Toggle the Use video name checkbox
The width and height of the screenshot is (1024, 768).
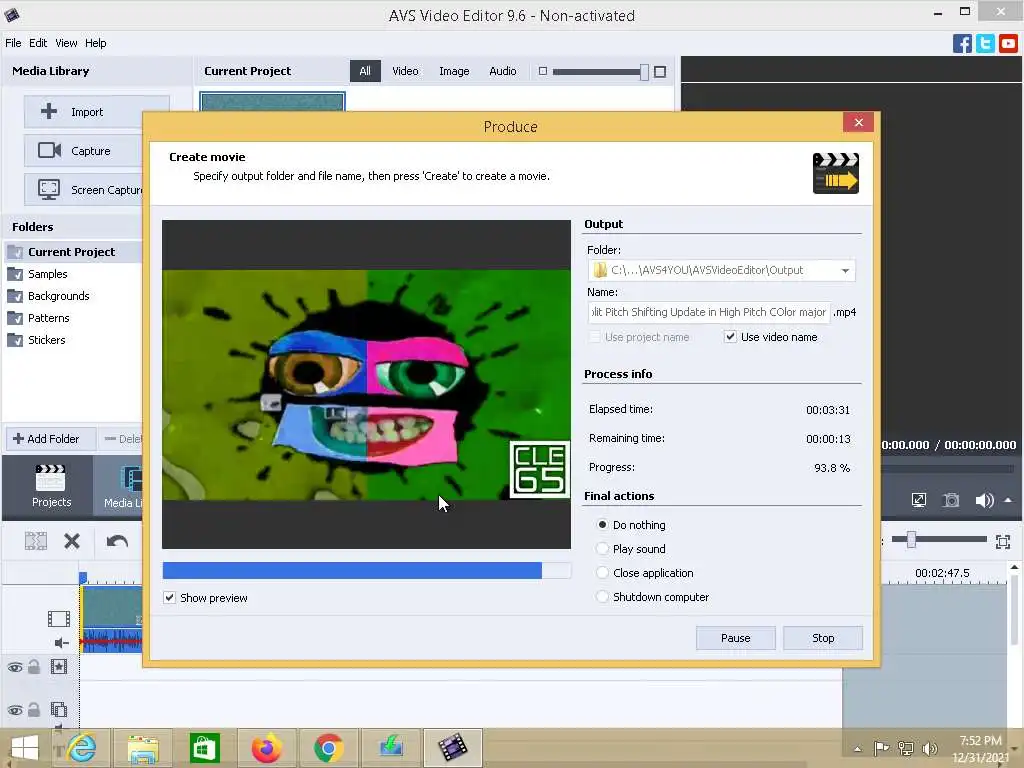pyautogui.click(x=730, y=337)
